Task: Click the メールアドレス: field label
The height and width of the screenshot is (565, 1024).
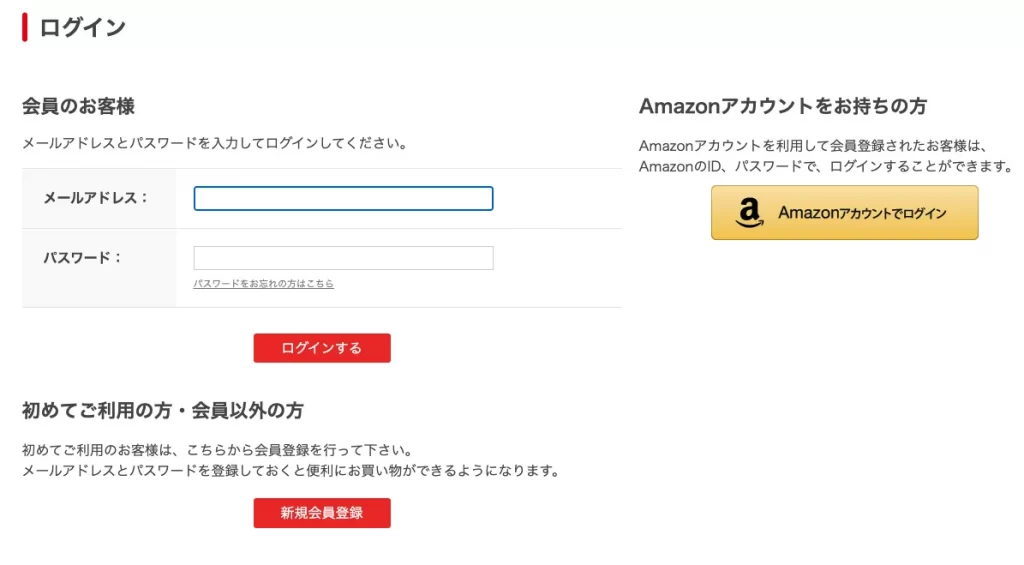Action: coord(96,198)
